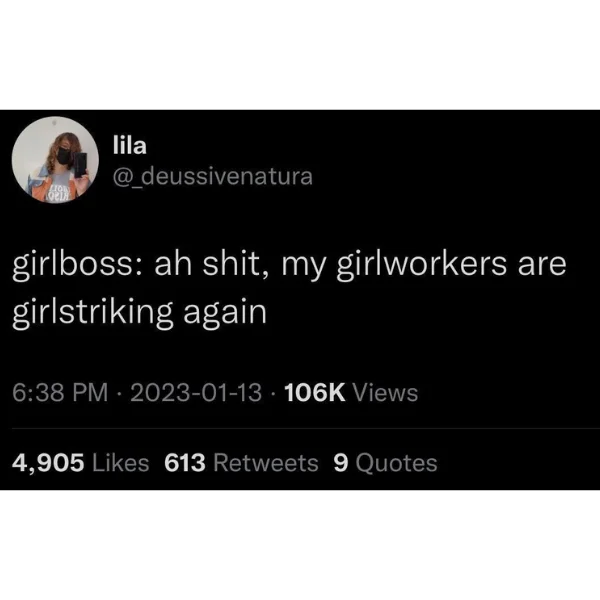
Task: Open the 4,905 likes count
Action: (x=48, y=463)
